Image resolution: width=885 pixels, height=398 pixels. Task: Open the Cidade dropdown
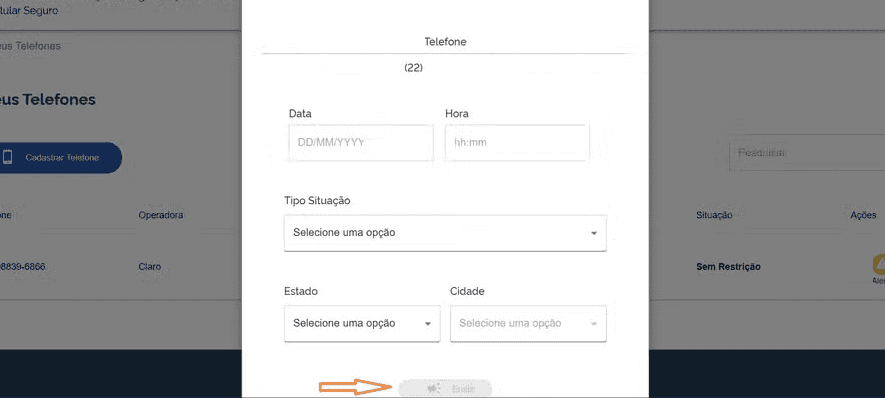point(528,323)
